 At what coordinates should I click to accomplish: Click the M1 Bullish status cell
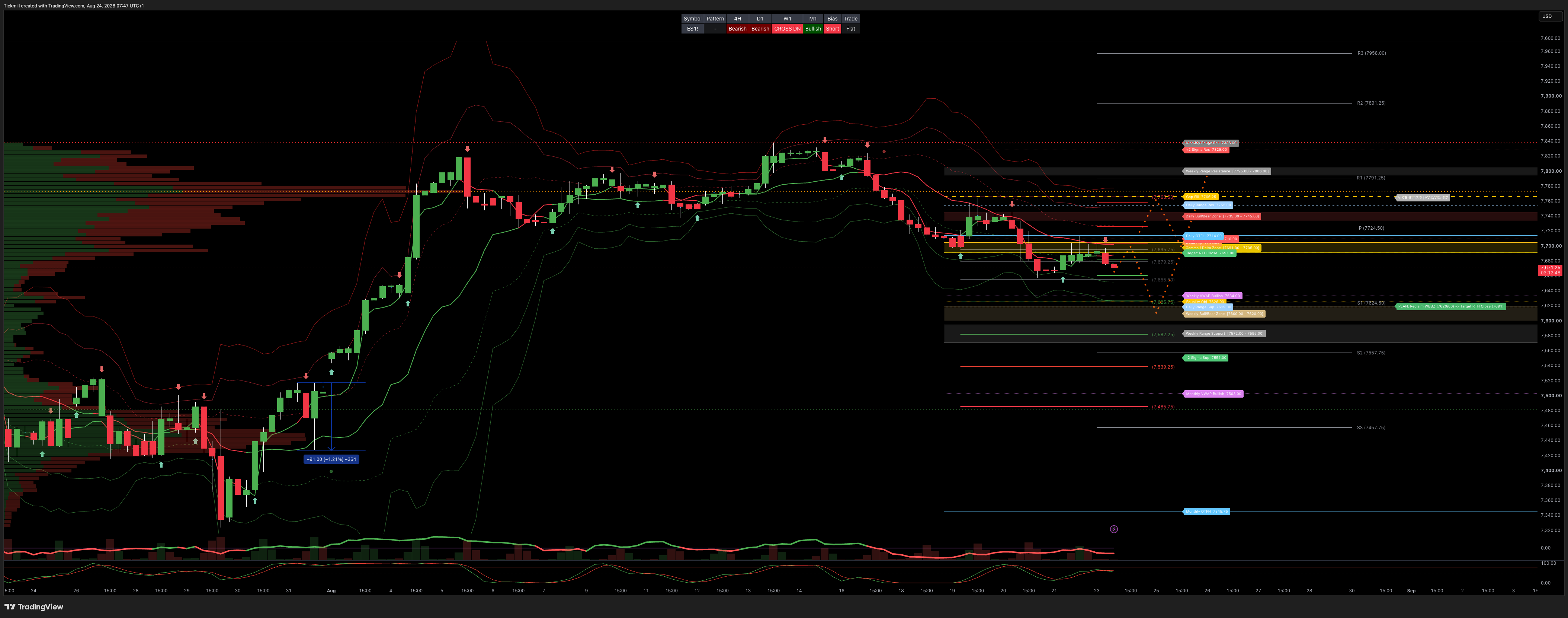(813, 29)
